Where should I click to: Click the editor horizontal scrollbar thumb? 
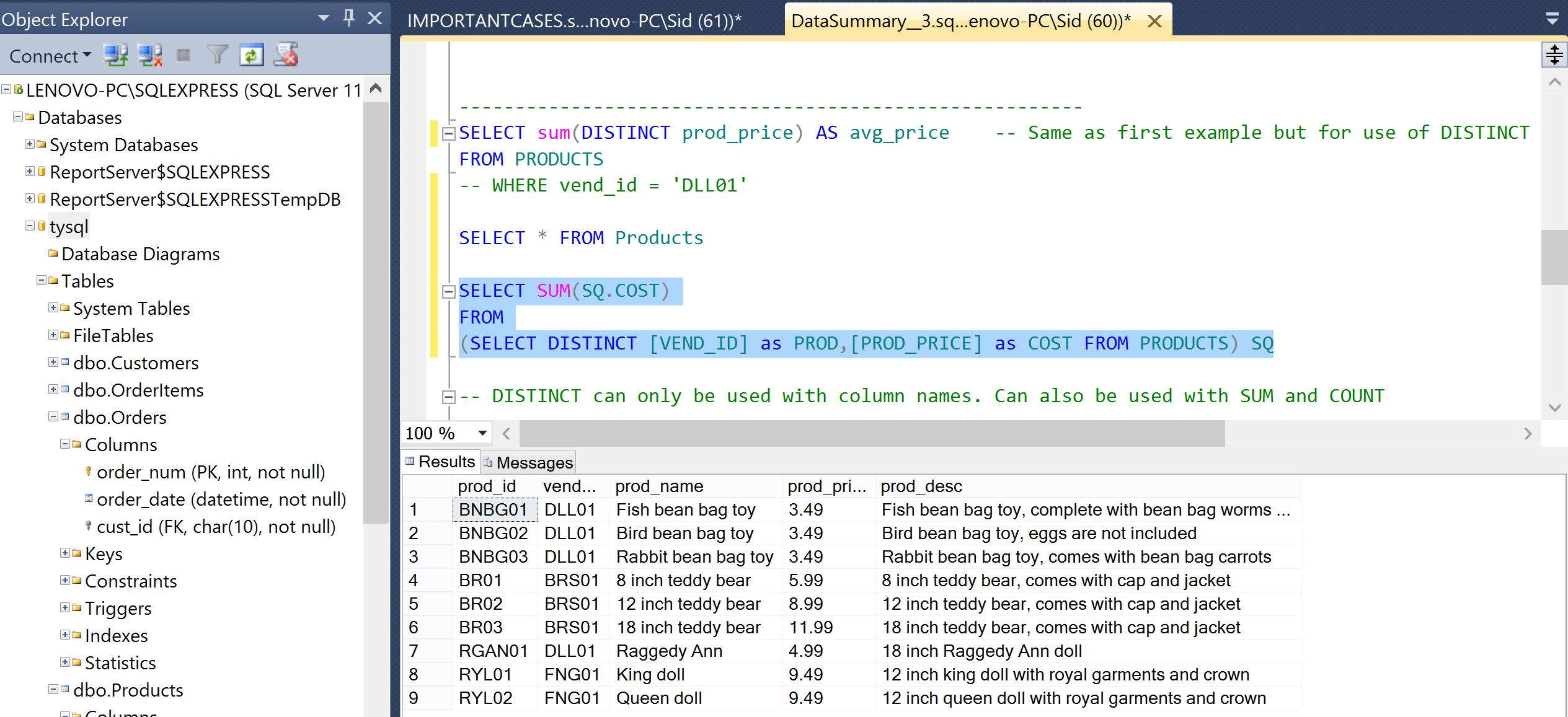tap(871, 433)
